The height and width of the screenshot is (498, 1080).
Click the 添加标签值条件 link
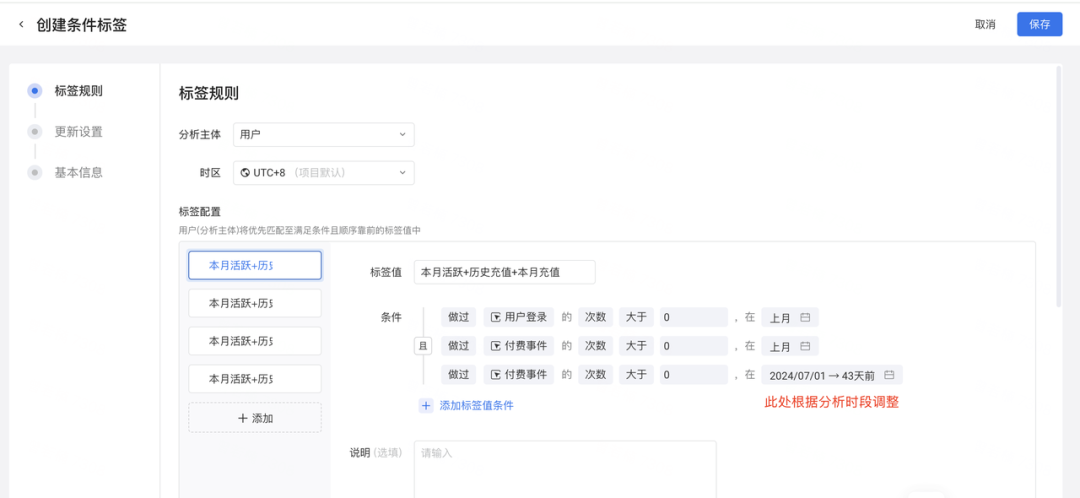point(477,405)
